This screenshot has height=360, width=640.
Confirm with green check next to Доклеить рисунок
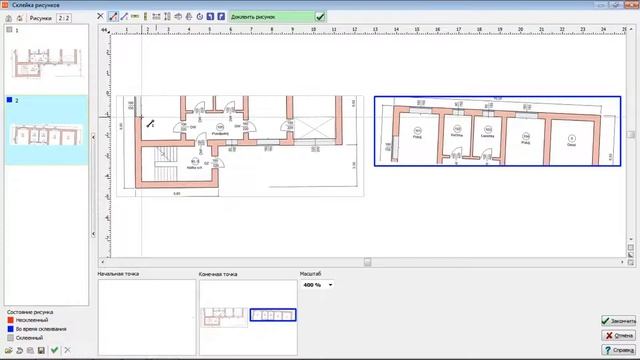pos(320,17)
